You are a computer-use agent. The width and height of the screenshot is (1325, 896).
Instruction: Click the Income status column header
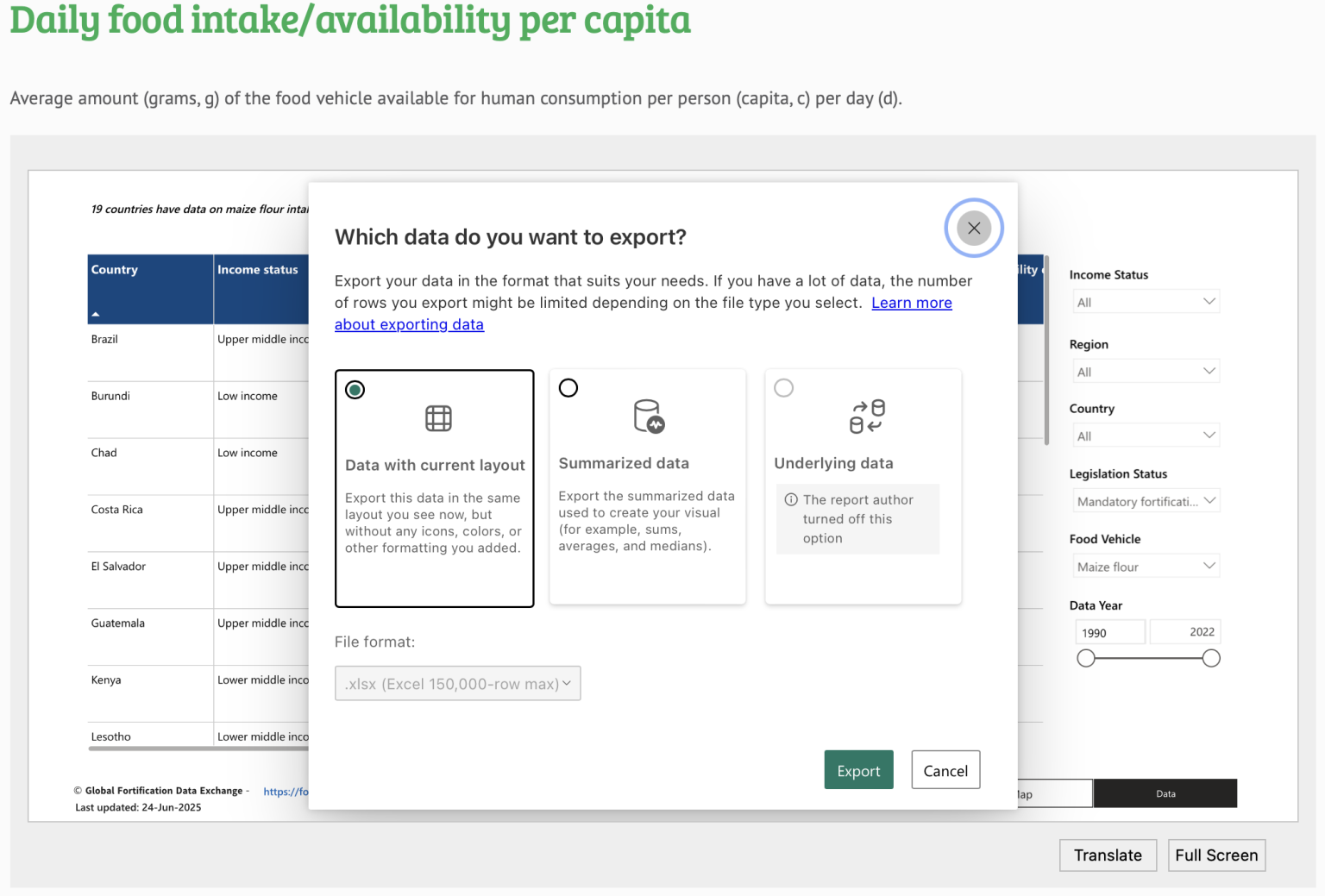[x=258, y=270]
